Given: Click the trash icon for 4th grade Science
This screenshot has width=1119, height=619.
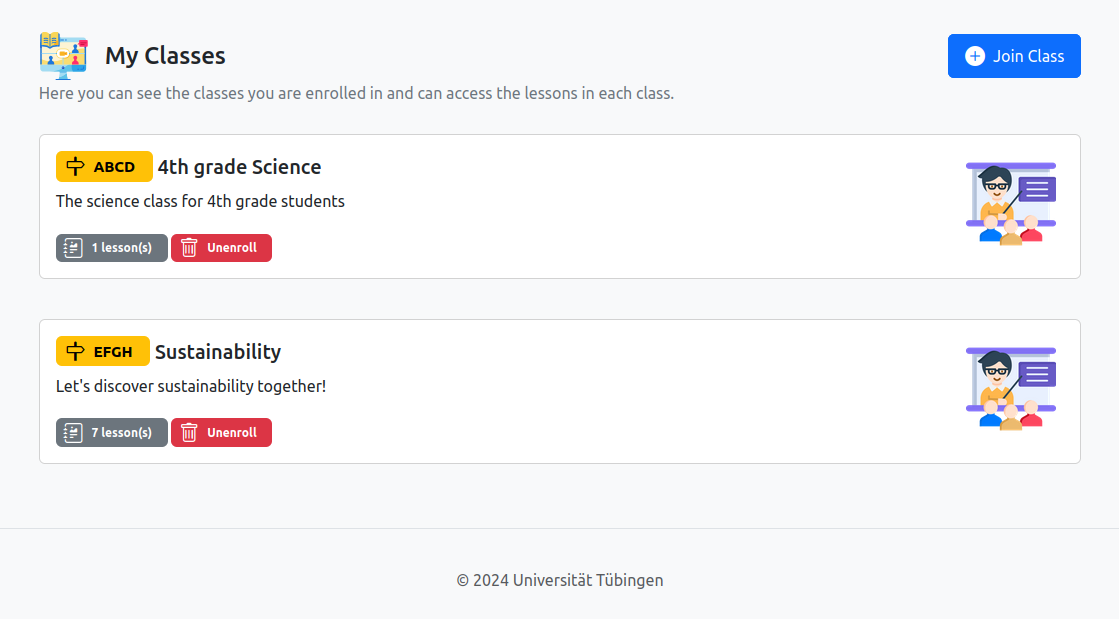Looking at the screenshot, I should (189, 248).
